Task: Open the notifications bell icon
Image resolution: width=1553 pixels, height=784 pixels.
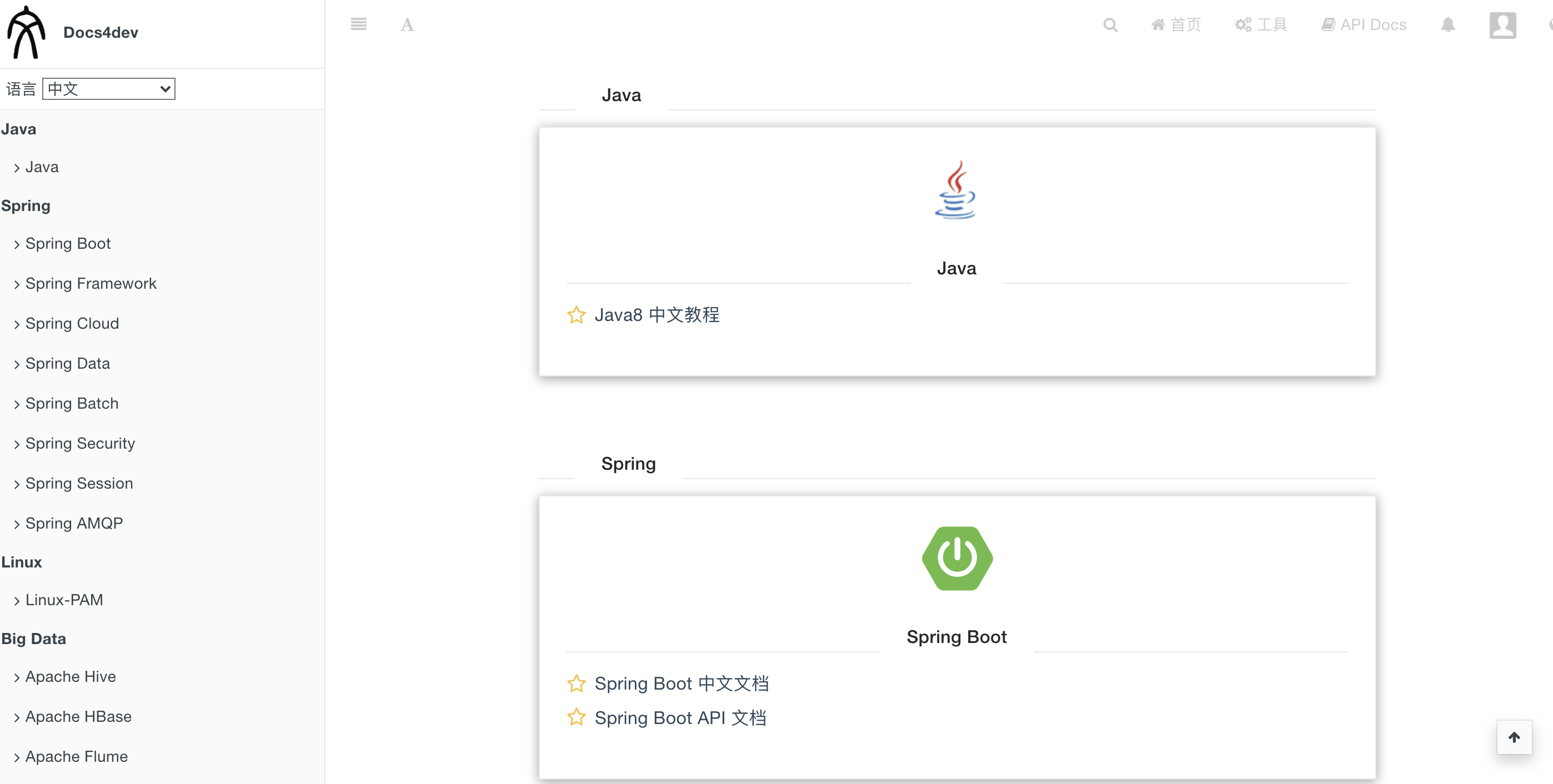Action: coord(1448,24)
